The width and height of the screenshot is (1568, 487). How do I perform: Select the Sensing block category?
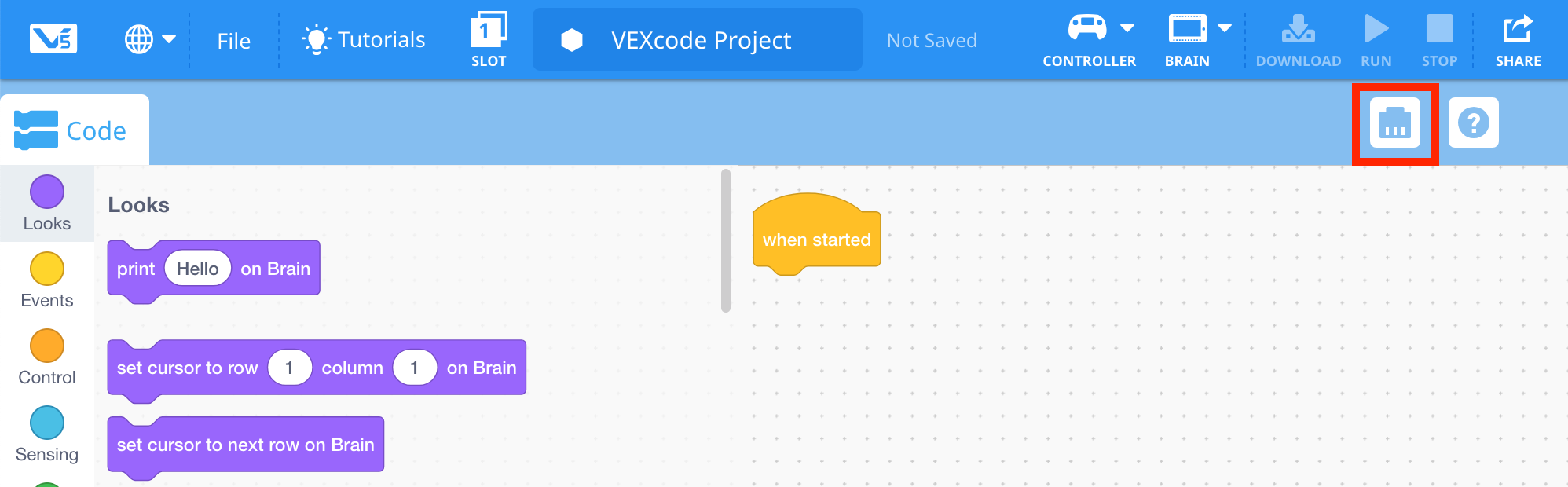pos(46,422)
